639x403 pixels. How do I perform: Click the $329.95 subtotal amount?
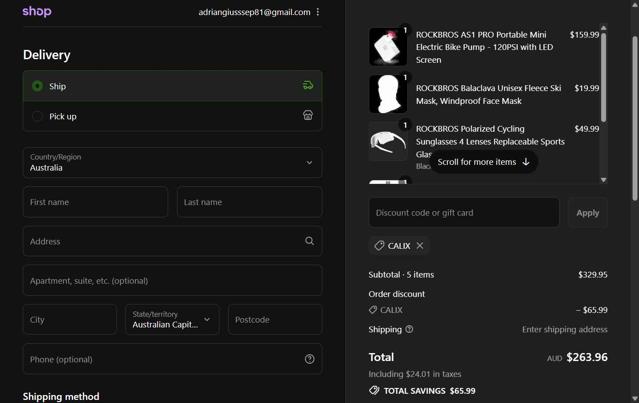(593, 275)
